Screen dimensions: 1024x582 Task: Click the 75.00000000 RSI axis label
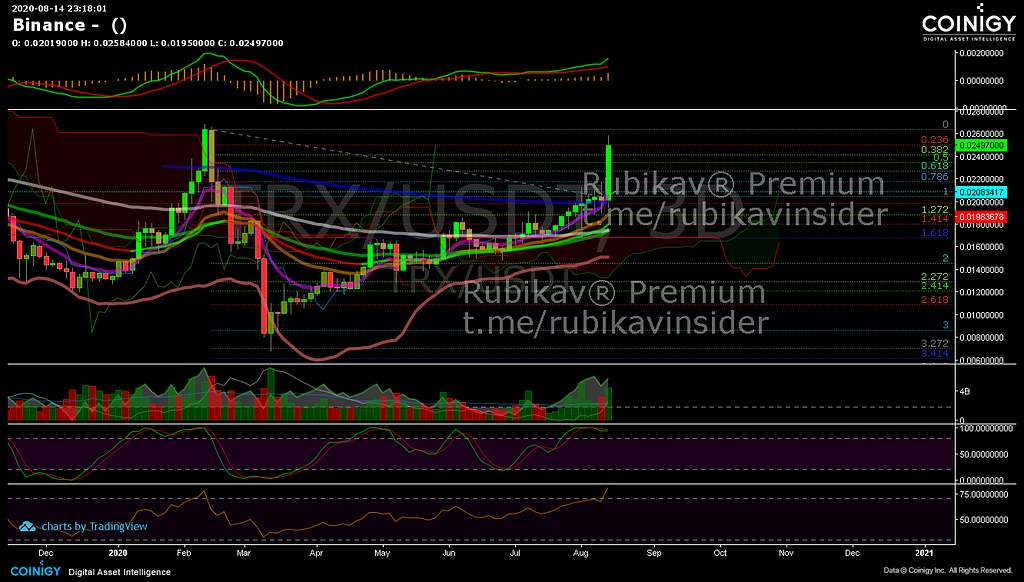click(x=984, y=494)
